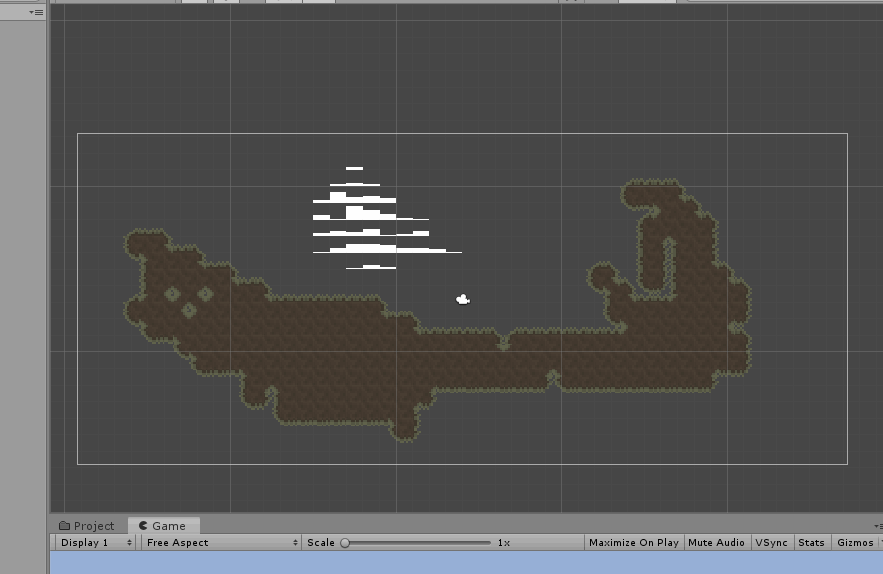
Task: Open the Display 1 dropdown
Action: (x=96, y=542)
